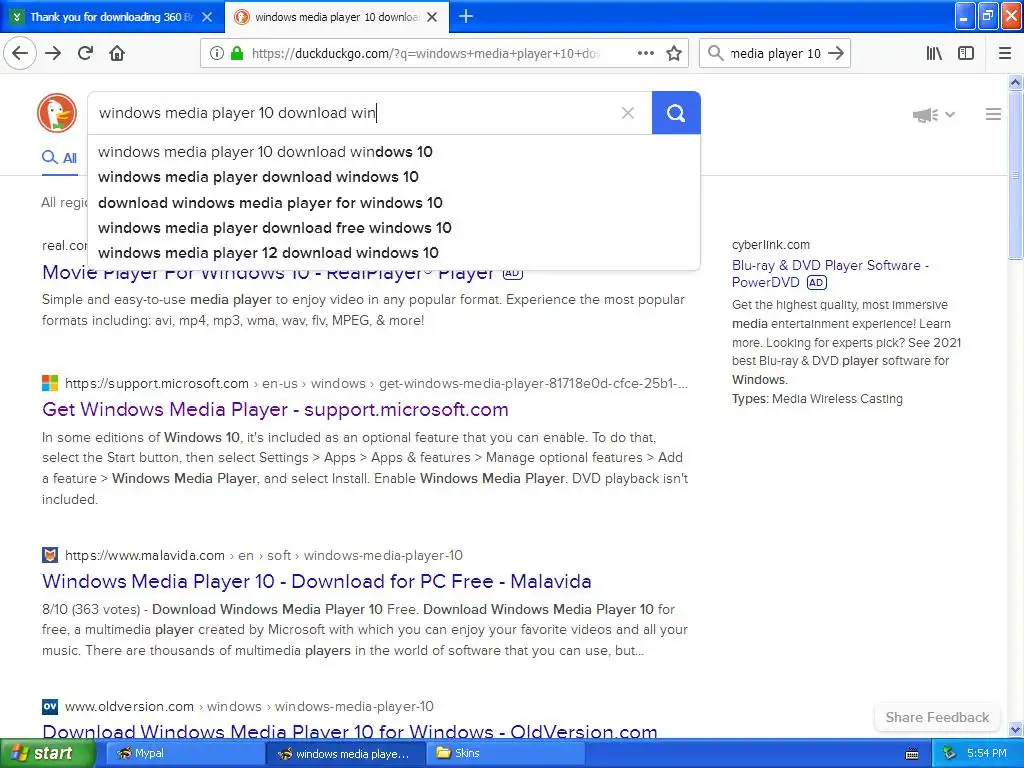Viewport: 1024px width, 768px height.
Task: Choose suggestion 'windows media player download free windows 10'
Action: 274,228
